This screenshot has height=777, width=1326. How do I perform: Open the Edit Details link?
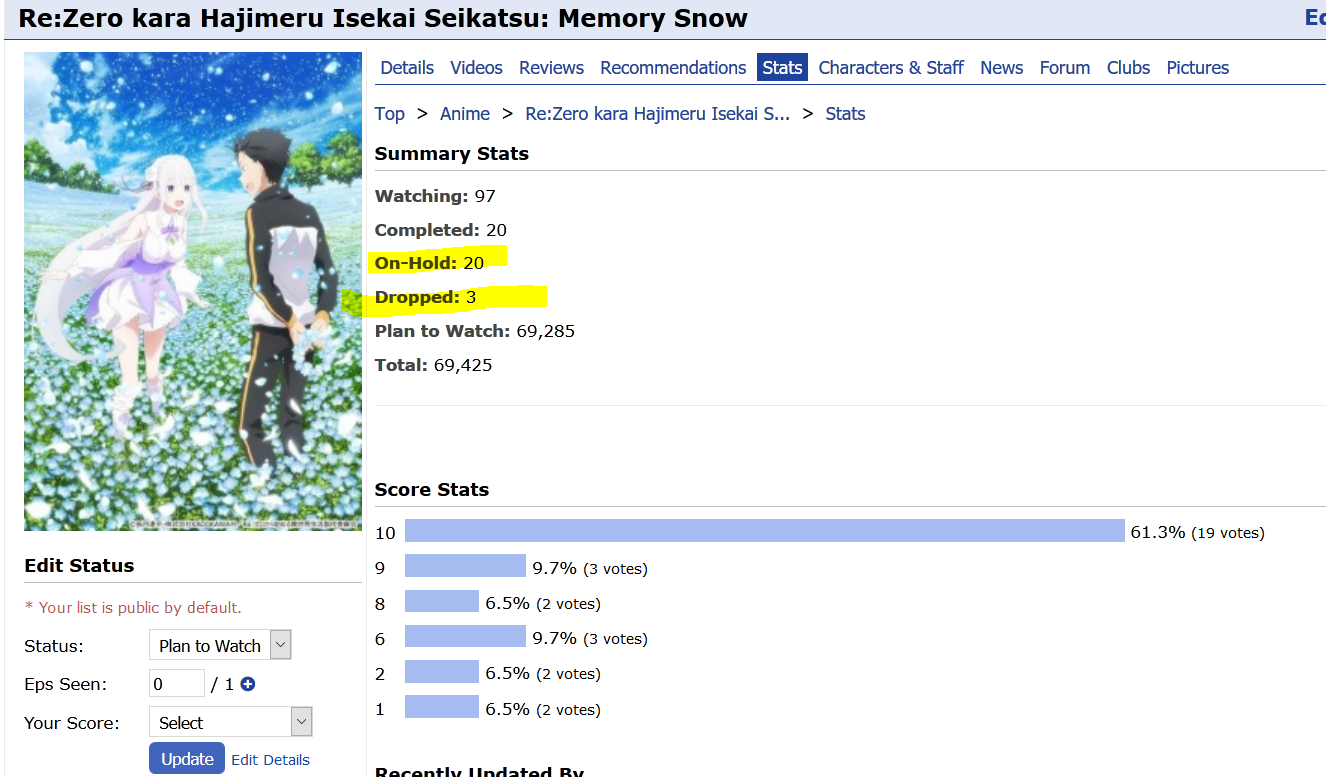click(270, 760)
